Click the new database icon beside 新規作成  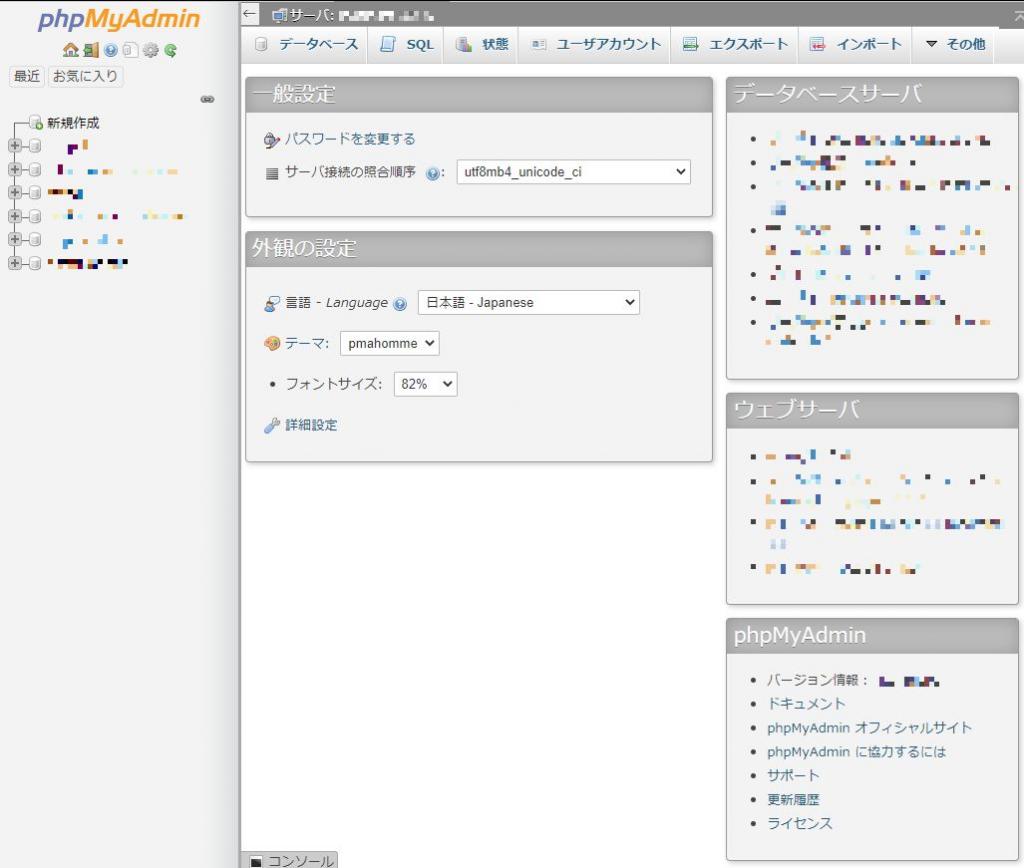point(36,123)
